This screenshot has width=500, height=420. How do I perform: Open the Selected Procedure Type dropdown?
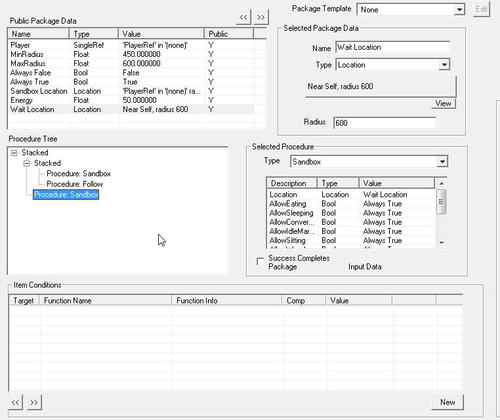point(442,162)
